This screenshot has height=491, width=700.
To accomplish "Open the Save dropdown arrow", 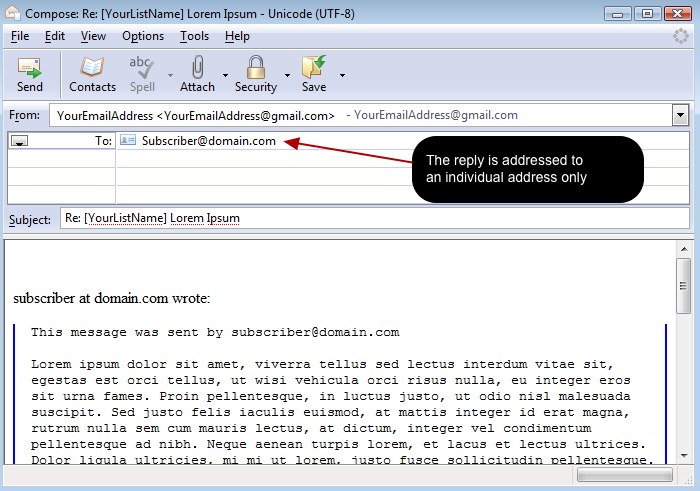I will point(342,75).
